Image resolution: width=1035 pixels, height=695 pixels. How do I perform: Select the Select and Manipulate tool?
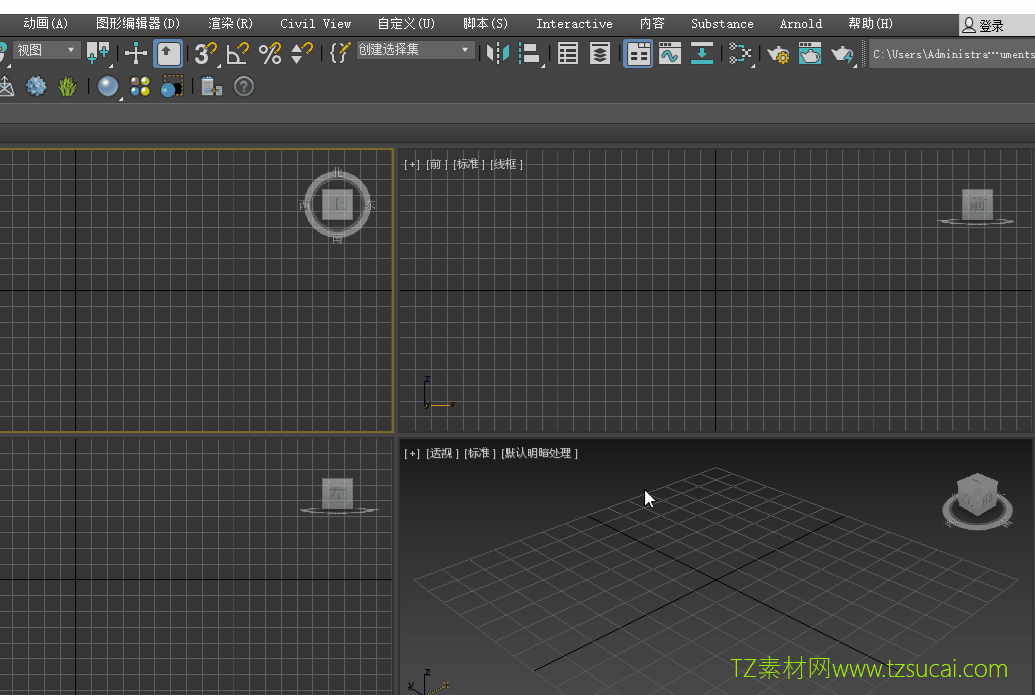136,53
